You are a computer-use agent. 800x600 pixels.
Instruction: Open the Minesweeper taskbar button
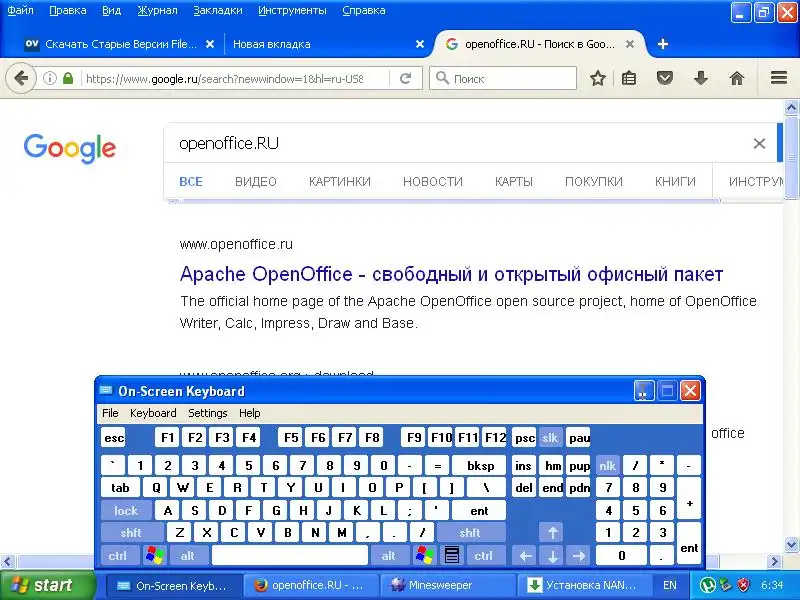(x=447, y=585)
